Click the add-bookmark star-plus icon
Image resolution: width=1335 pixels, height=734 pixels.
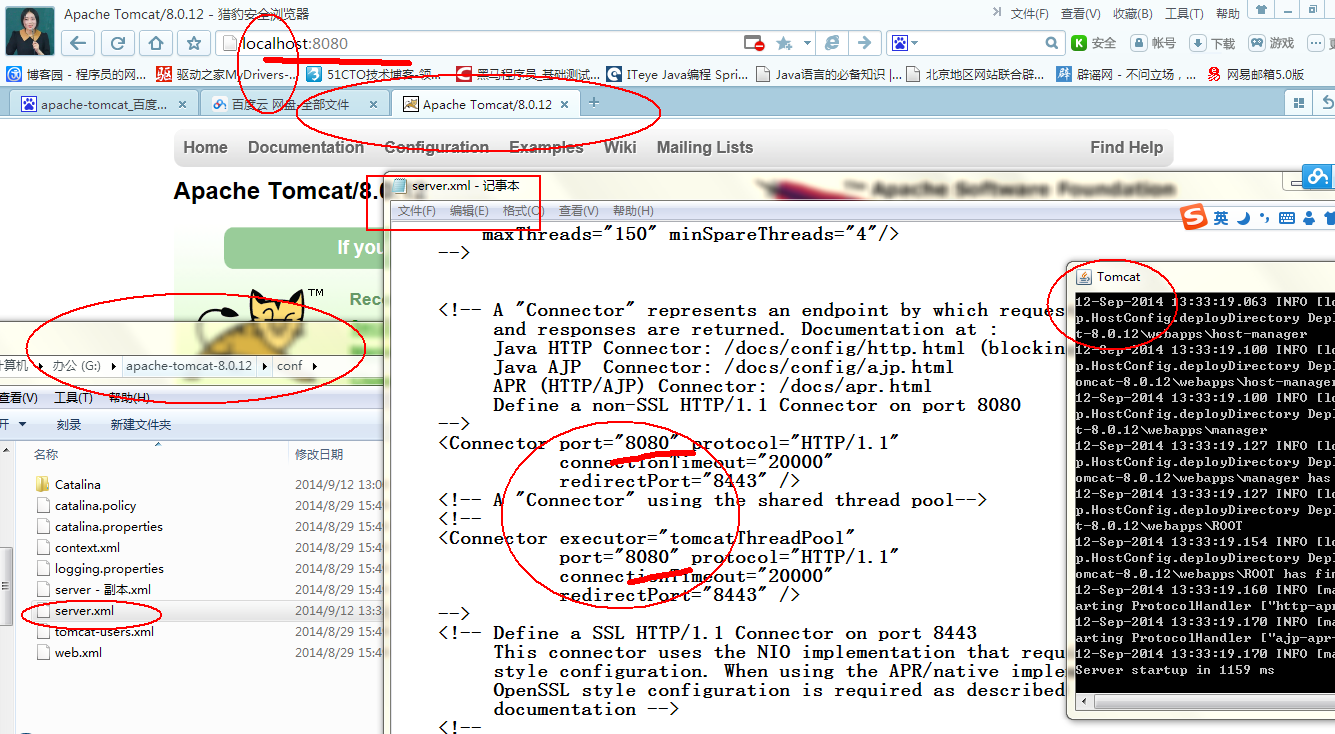pyautogui.click(x=784, y=43)
